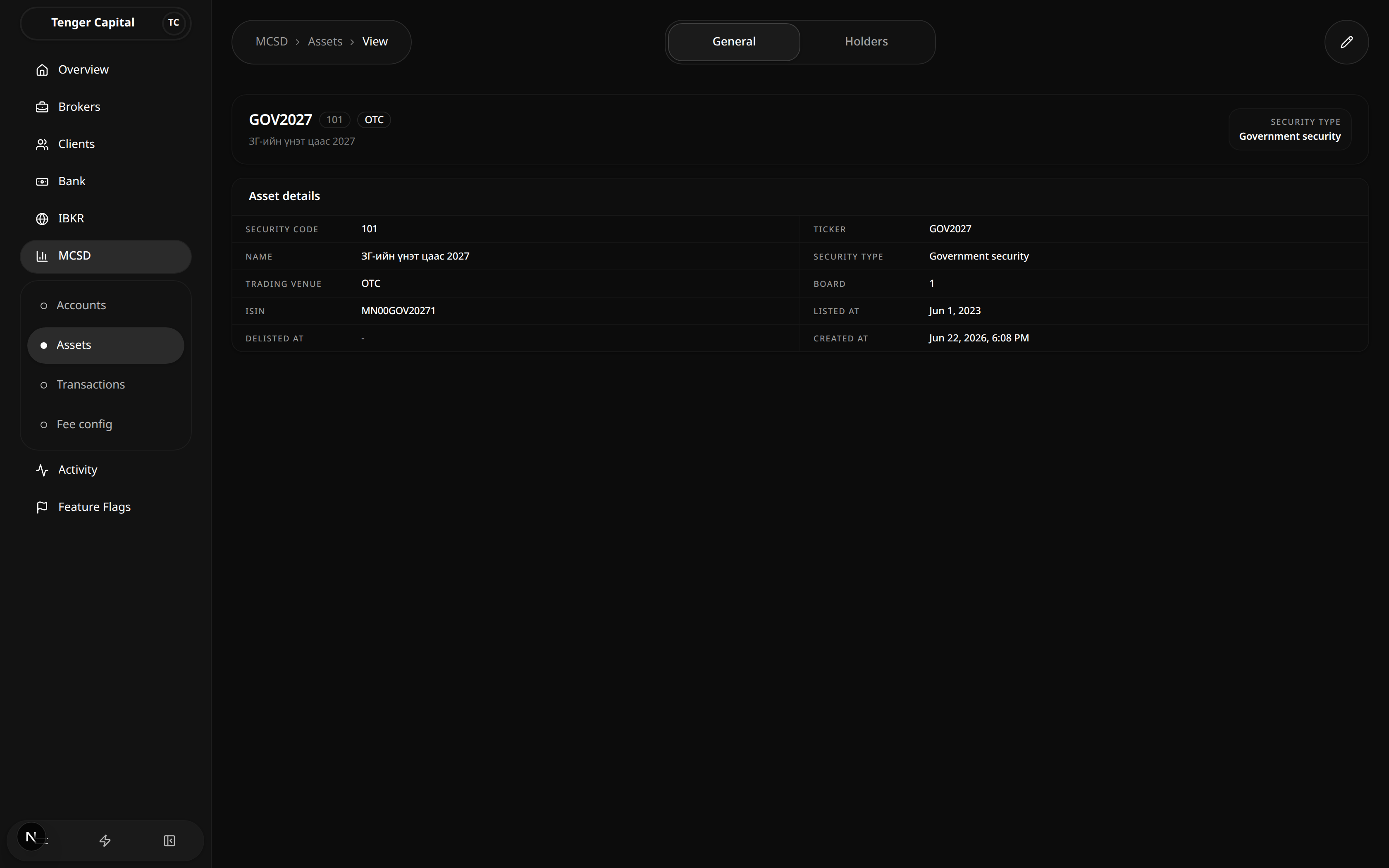1389x868 pixels.
Task: Click the Clients people icon
Action: 42,145
